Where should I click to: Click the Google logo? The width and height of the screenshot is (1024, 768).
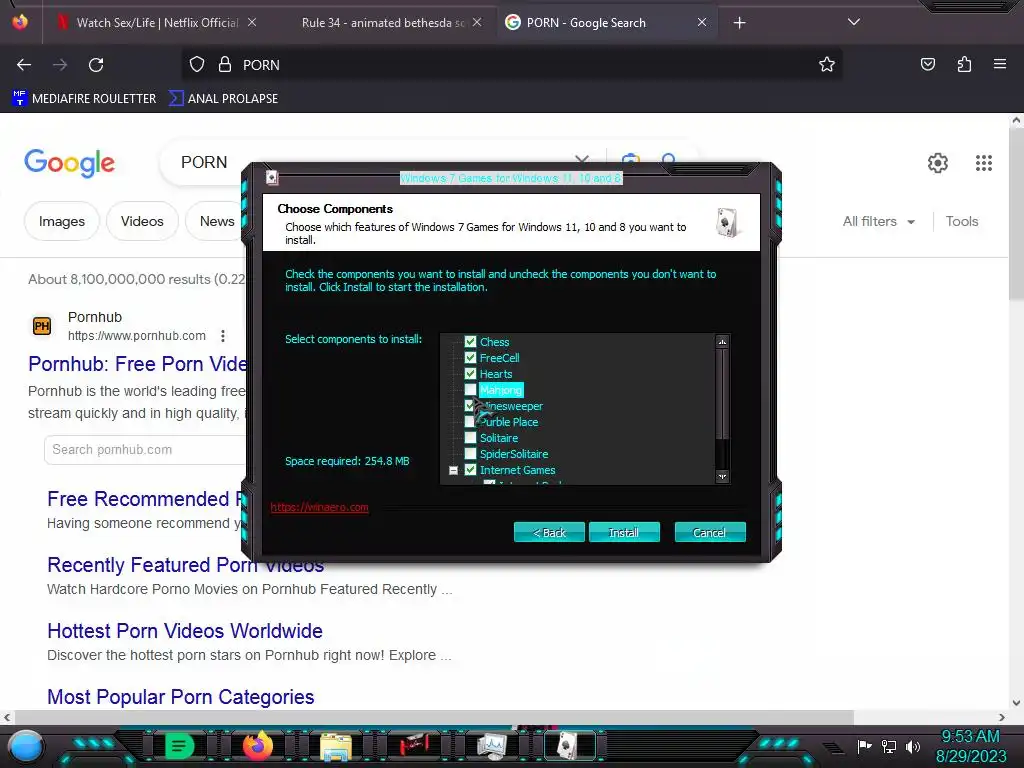(x=69, y=163)
